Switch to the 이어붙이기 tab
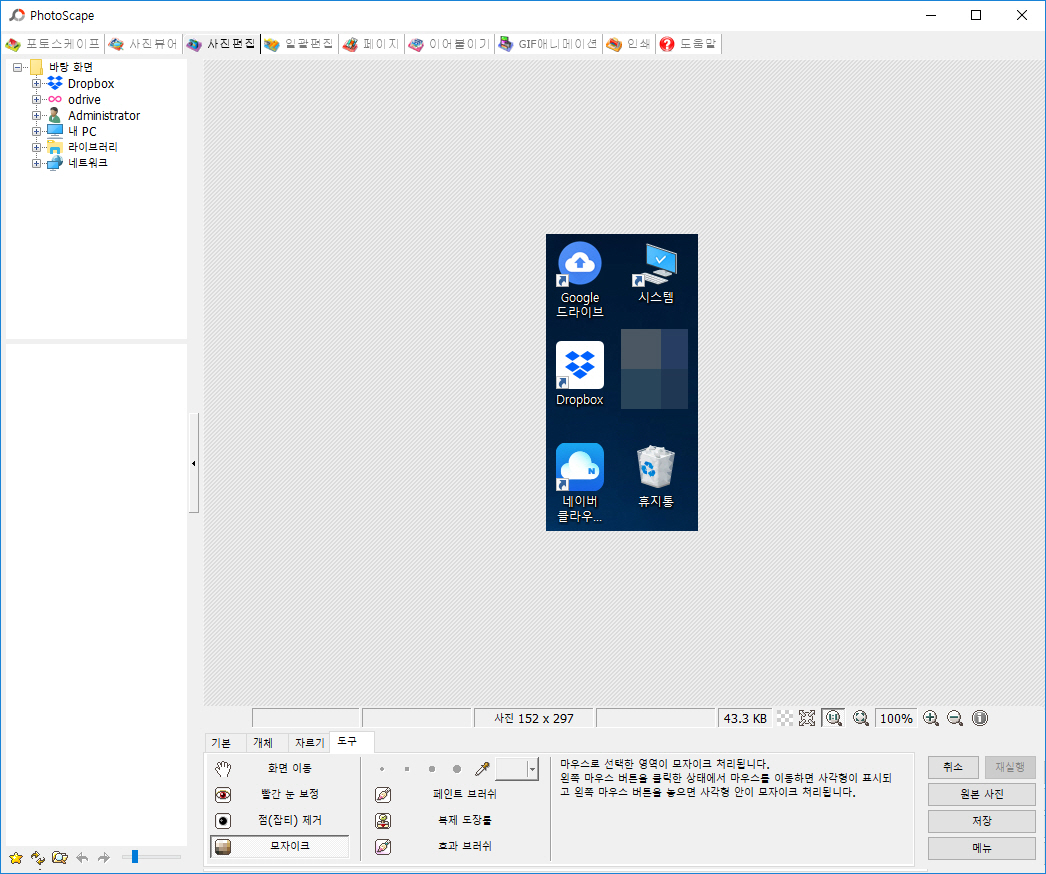Screen dimensions: 1046x874 pyautogui.click(x=449, y=44)
